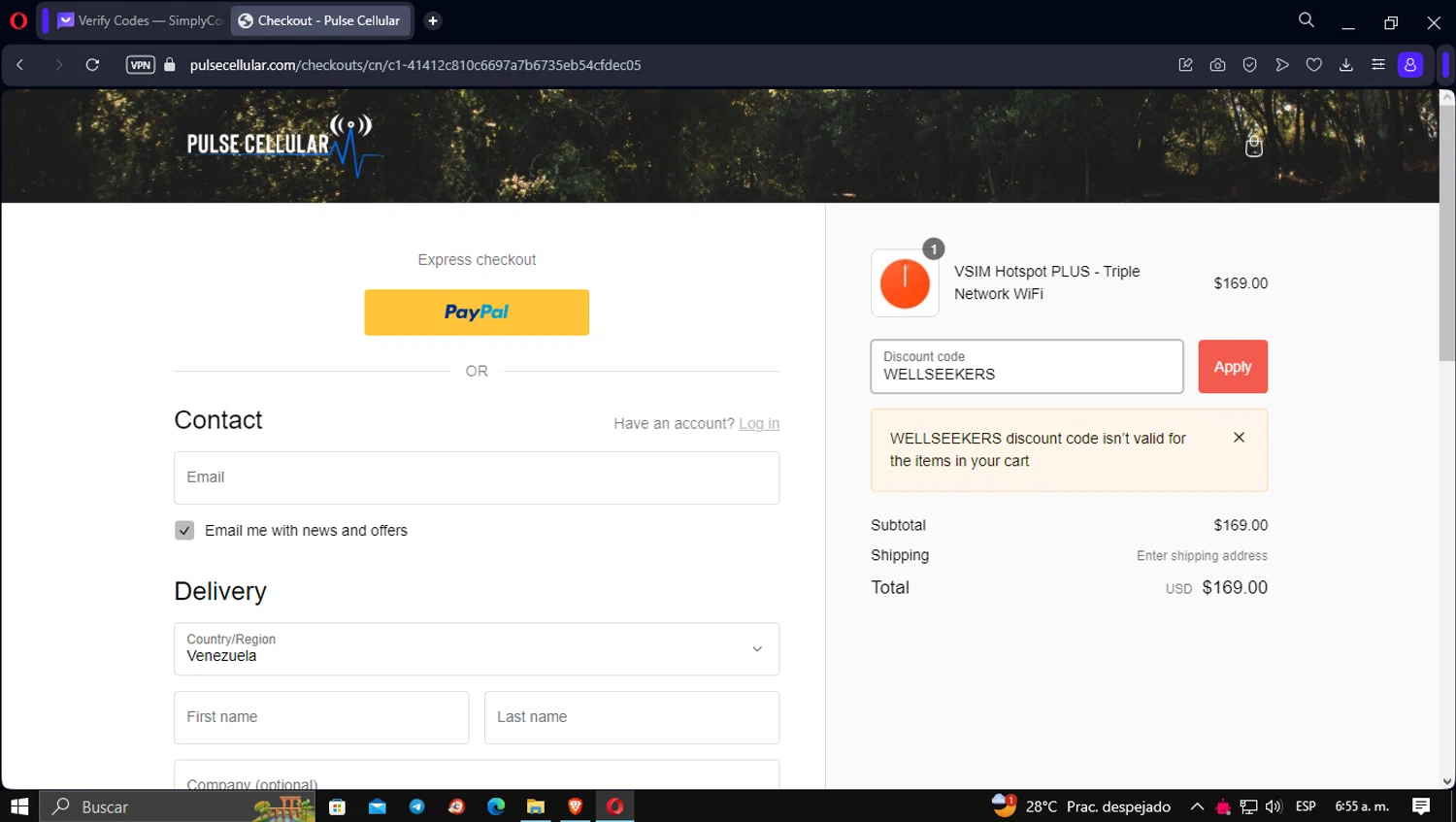This screenshot has width=1456, height=822.
Task: Bookmark page with heart icon
Action: (1314, 65)
